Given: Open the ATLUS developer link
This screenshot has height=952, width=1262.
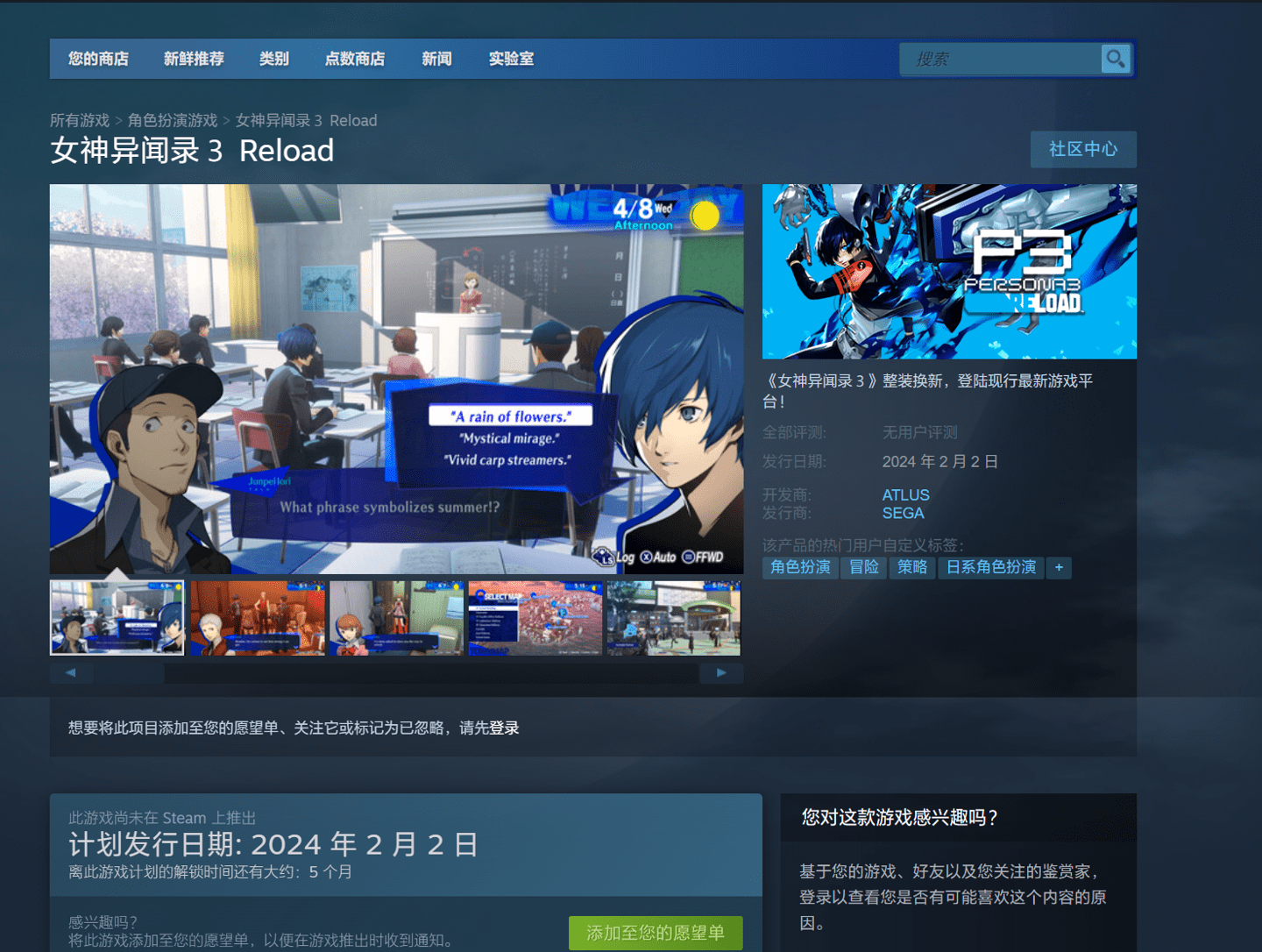Looking at the screenshot, I should tap(905, 494).
